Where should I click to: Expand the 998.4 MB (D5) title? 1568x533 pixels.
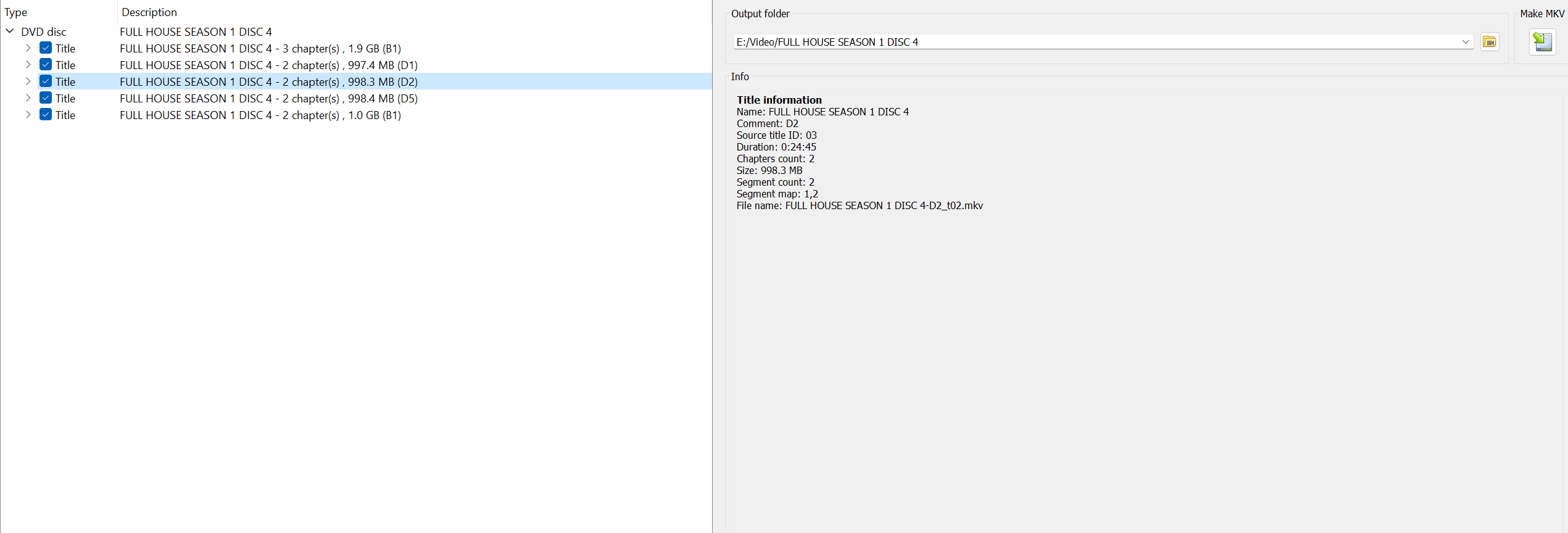[28, 97]
